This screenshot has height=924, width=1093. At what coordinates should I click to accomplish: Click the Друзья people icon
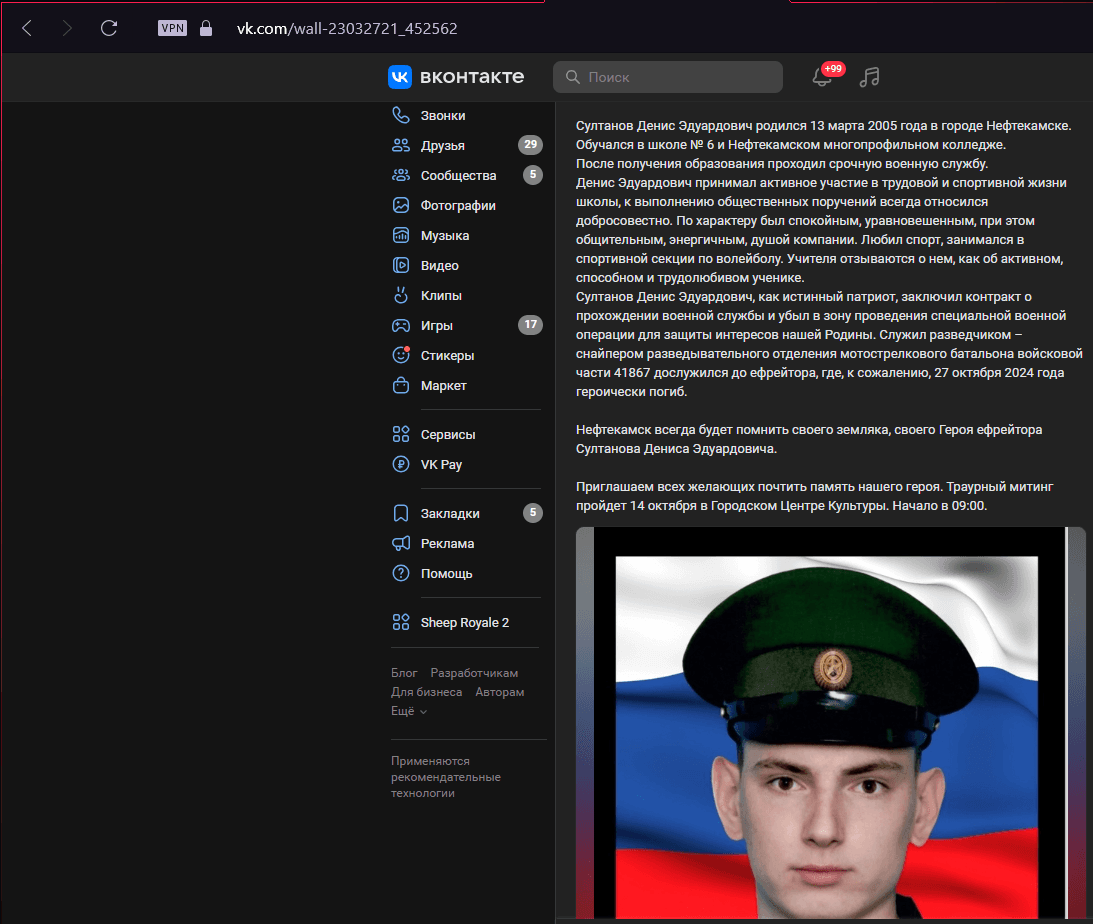401,145
